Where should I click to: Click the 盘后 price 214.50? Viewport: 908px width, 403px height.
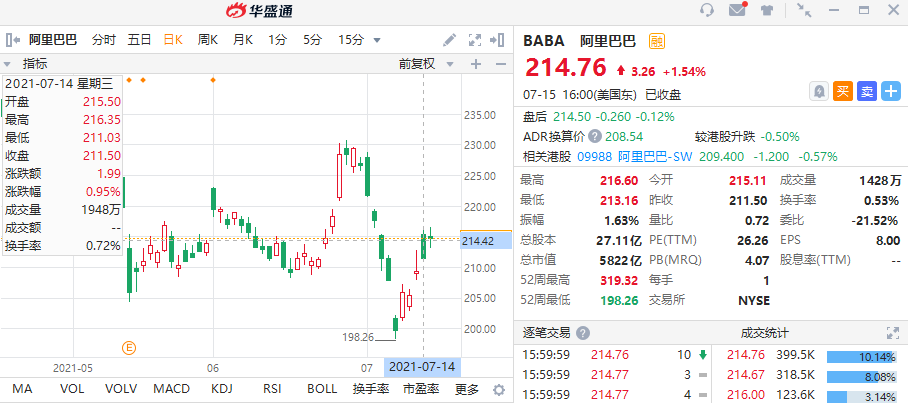pyautogui.click(x=572, y=117)
